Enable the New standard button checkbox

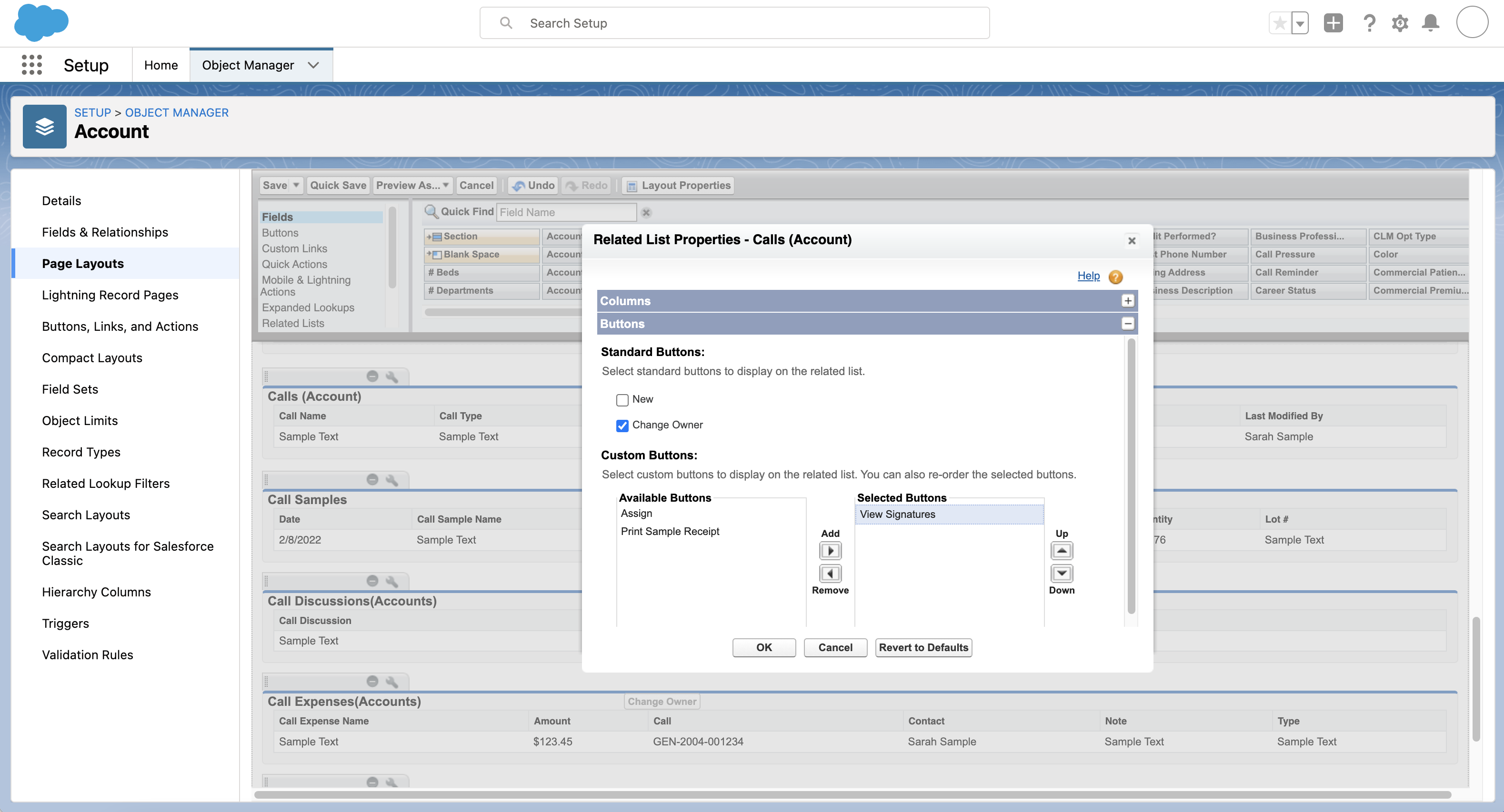622,400
